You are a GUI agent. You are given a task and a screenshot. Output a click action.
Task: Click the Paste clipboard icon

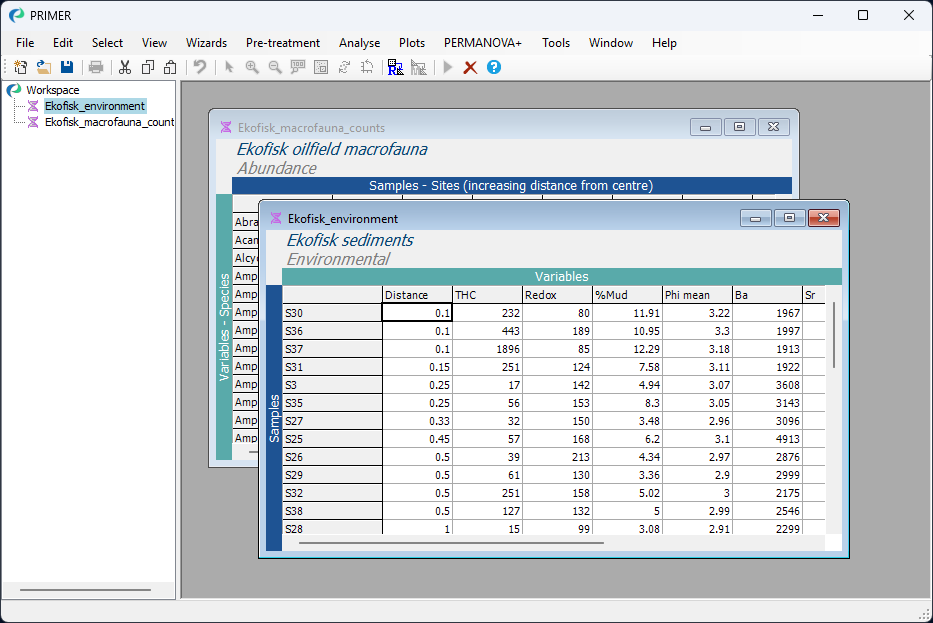click(171, 67)
